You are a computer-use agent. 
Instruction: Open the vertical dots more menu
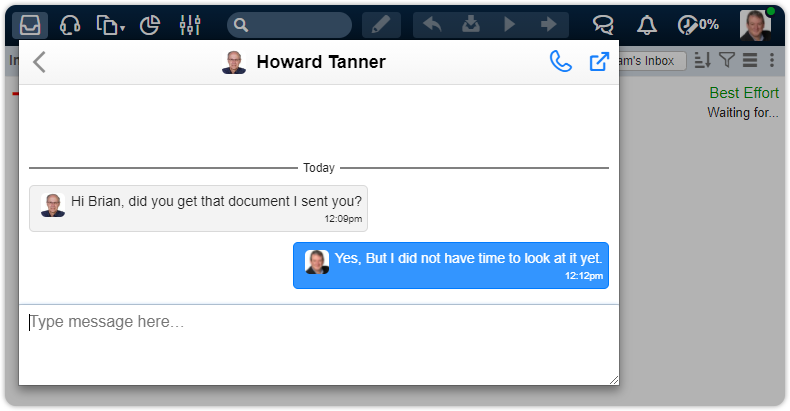772,60
